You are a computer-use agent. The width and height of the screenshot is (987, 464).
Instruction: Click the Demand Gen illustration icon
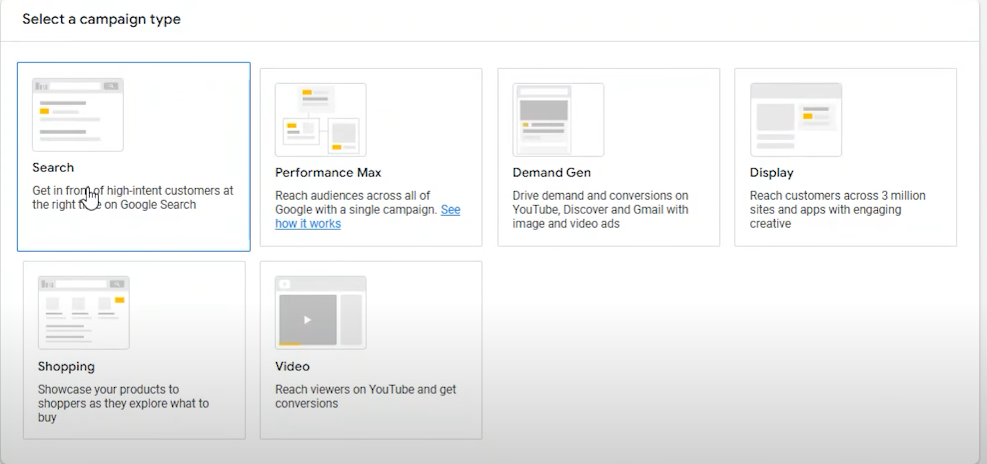tap(558, 120)
